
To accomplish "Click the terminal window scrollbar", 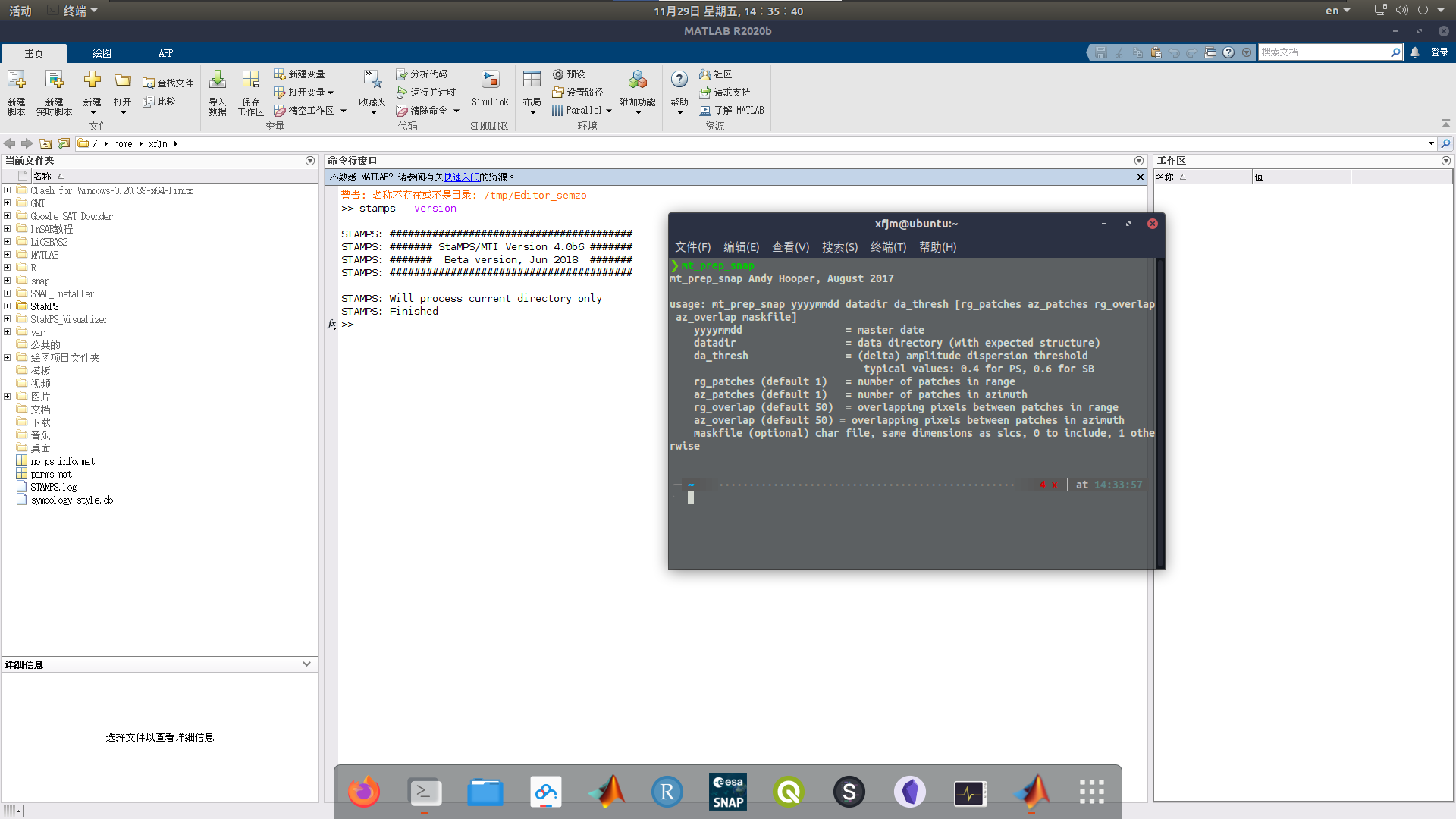I will pyautogui.click(x=1159, y=413).
